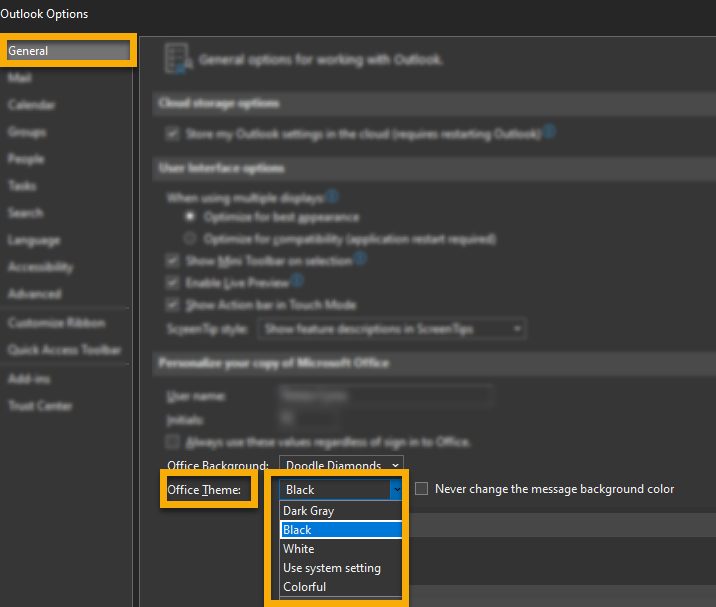
Task: Toggle Show Action bar in Touch Mode
Action: [173, 305]
